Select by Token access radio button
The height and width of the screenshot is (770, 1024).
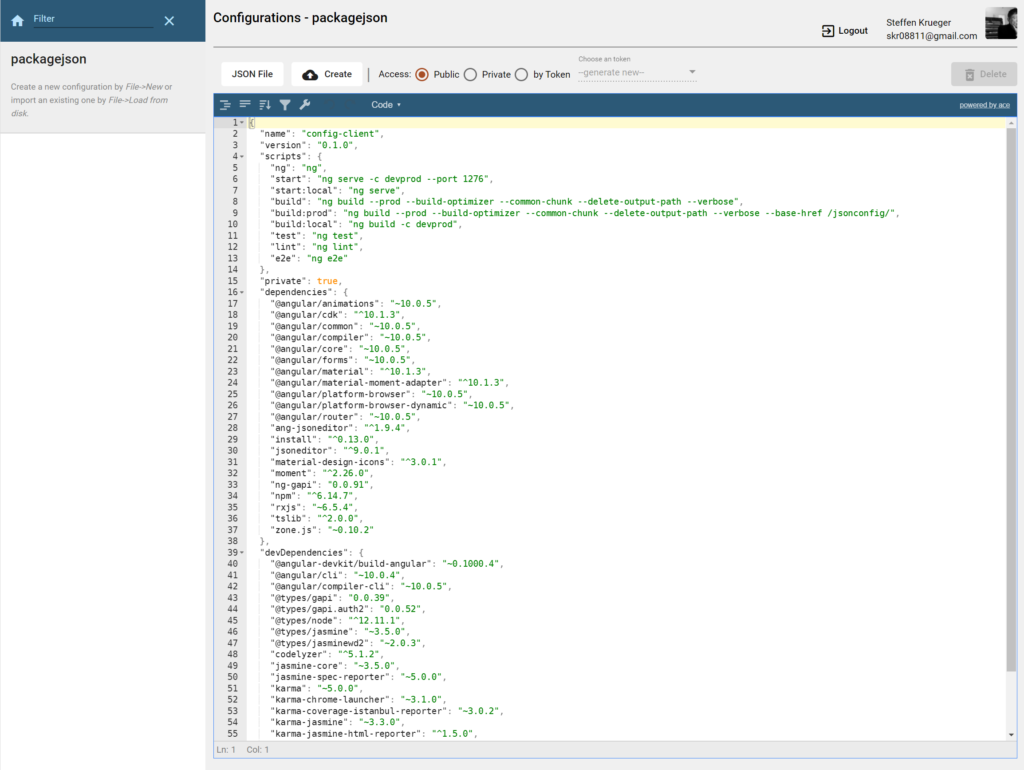click(521, 74)
